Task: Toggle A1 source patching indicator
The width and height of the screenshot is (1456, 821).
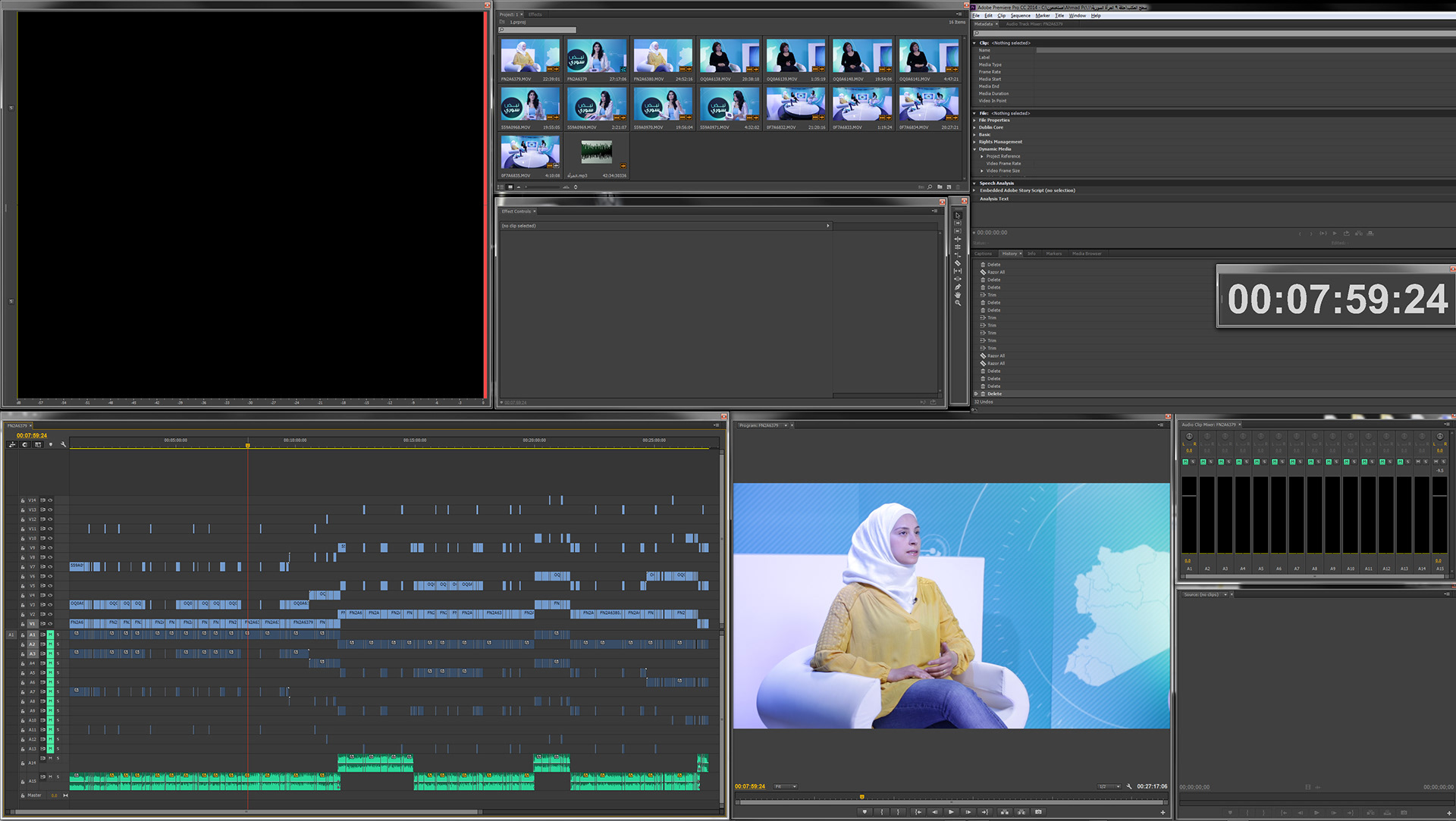Action: tap(11, 635)
